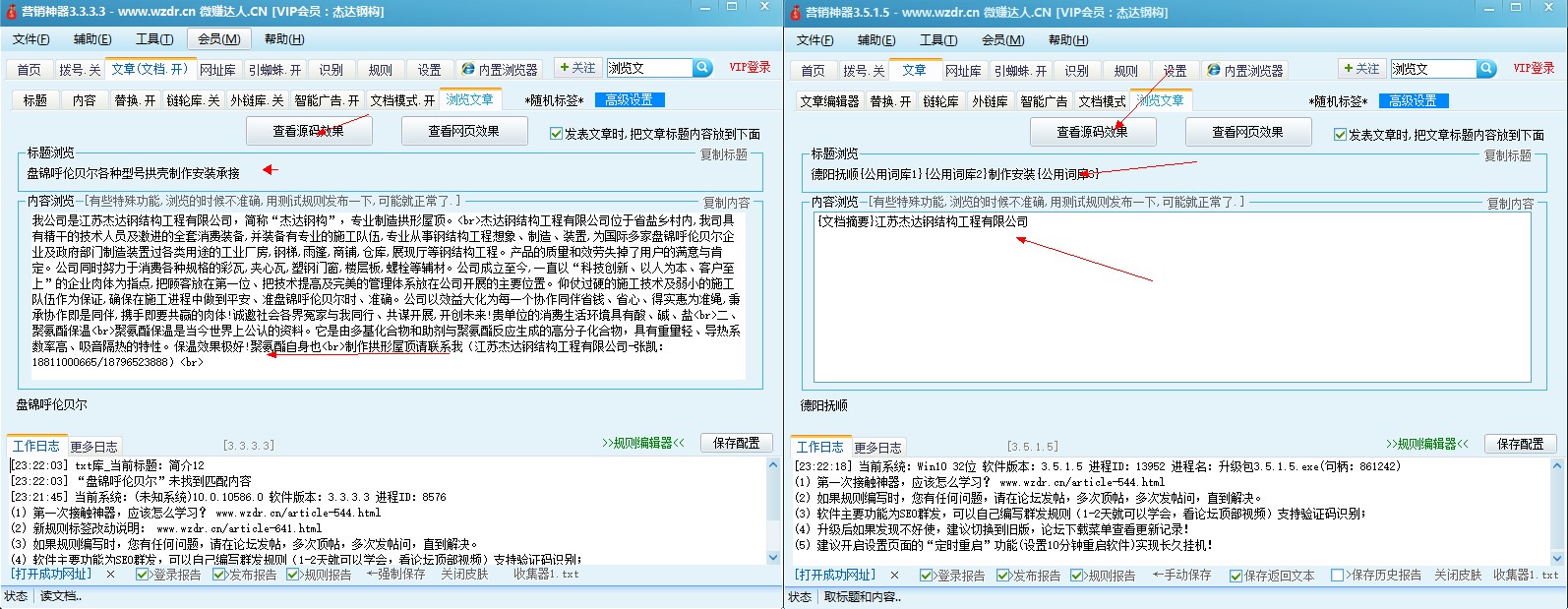Click 查看源码效果 button in 3.3.3.3 window
This screenshot has height=609, width=1568.
pyautogui.click(x=309, y=131)
